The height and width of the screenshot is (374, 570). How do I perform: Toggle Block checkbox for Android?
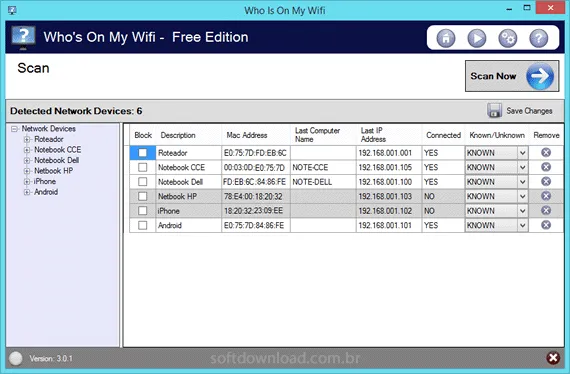(142, 225)
